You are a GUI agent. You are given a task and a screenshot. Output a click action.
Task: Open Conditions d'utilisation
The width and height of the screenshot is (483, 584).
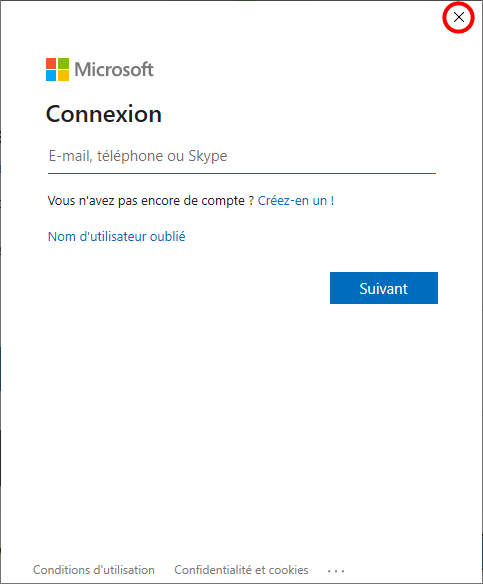[x=94, y=570]
